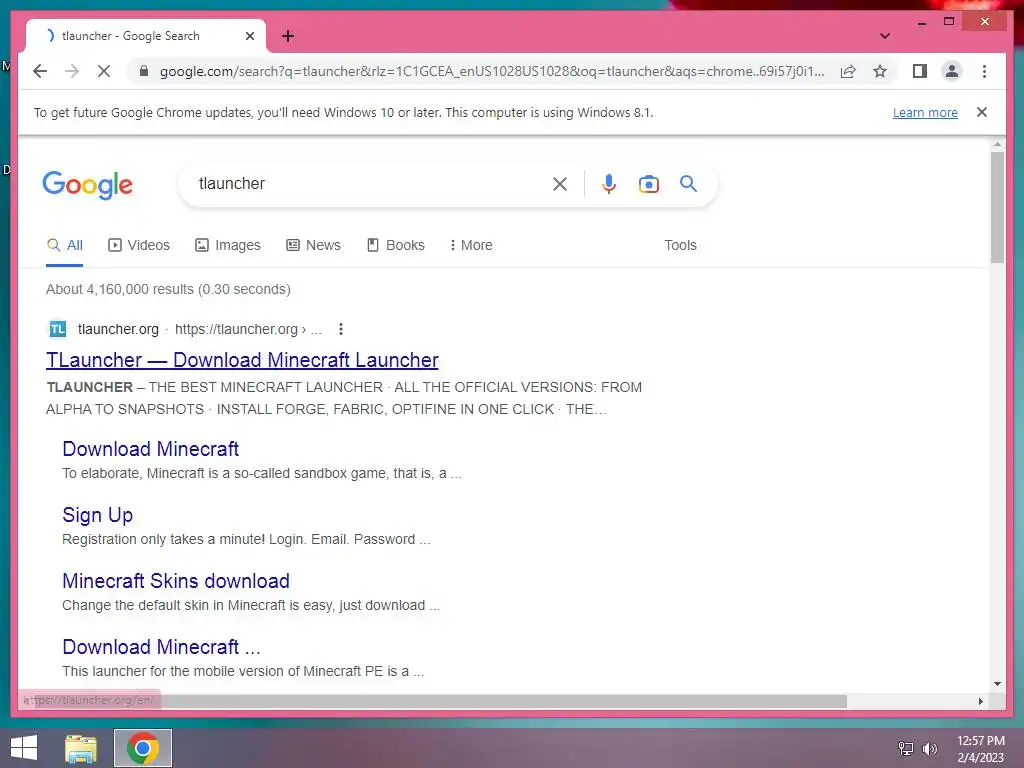Open the volume tray icon
The height and width of the screenshot is (768, 1024).
tap(930, 748)
